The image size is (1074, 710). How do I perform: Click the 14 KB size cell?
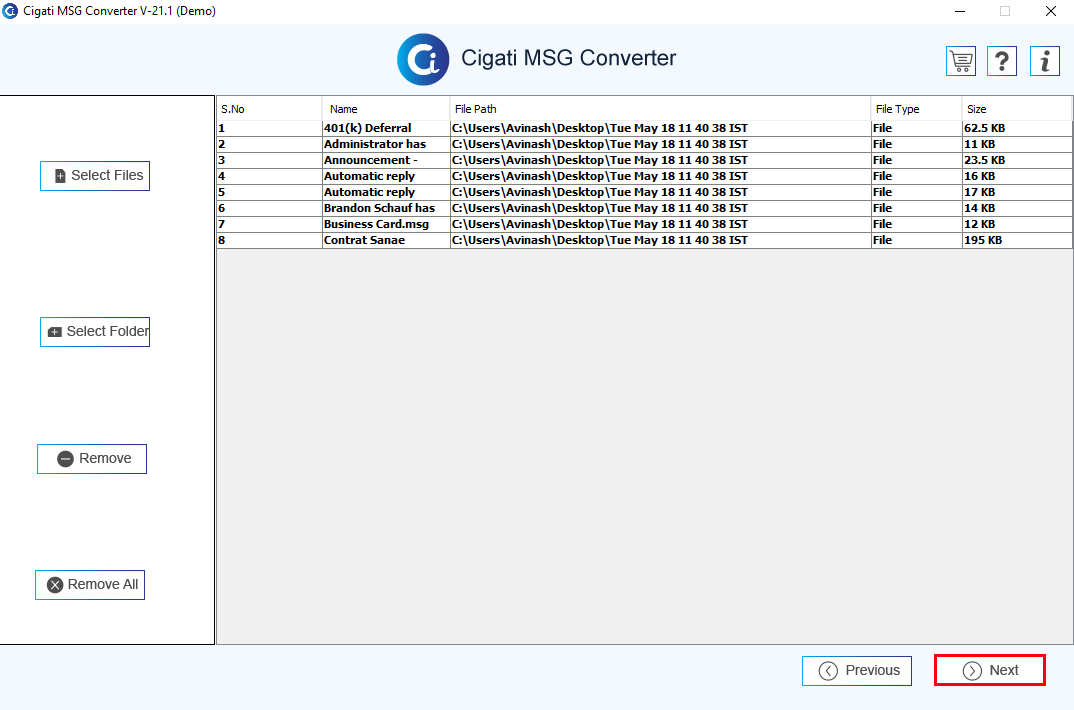[x=1017, y=208]
